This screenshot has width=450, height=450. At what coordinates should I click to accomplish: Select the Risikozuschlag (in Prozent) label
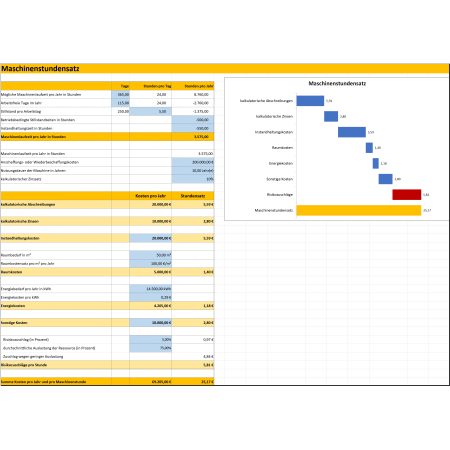coord(26,340)
